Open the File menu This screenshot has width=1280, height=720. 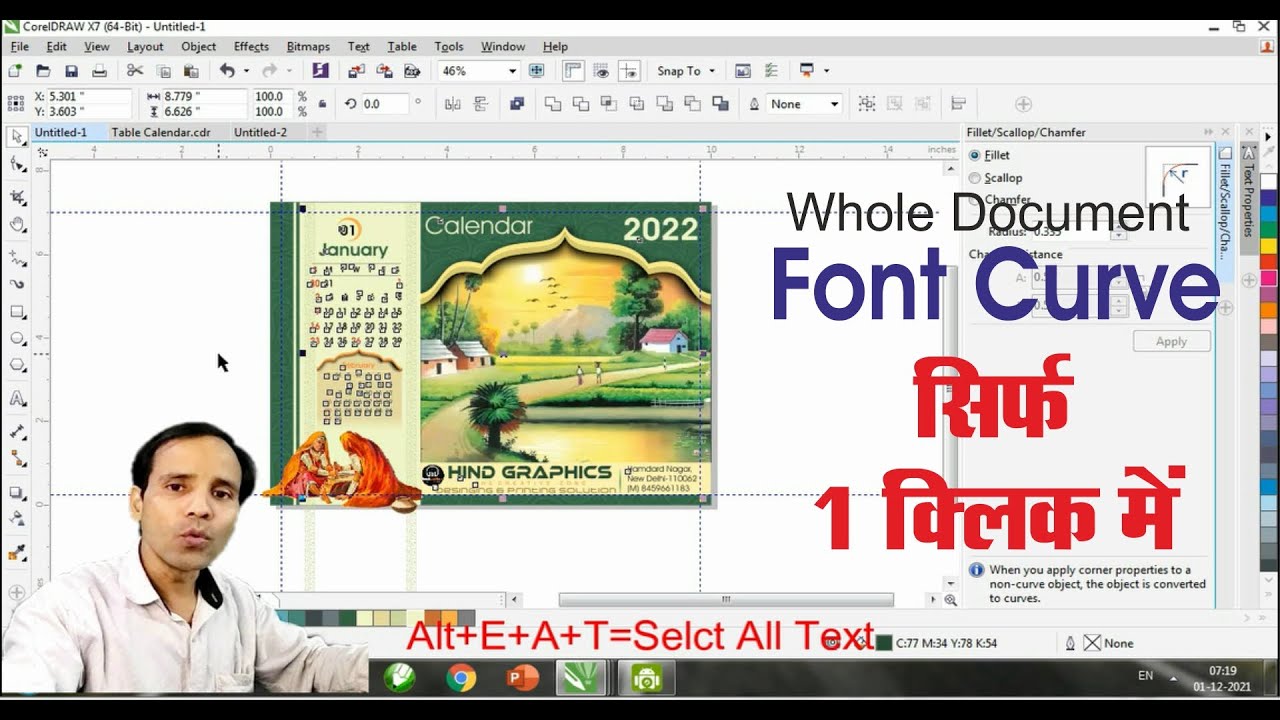19,46
